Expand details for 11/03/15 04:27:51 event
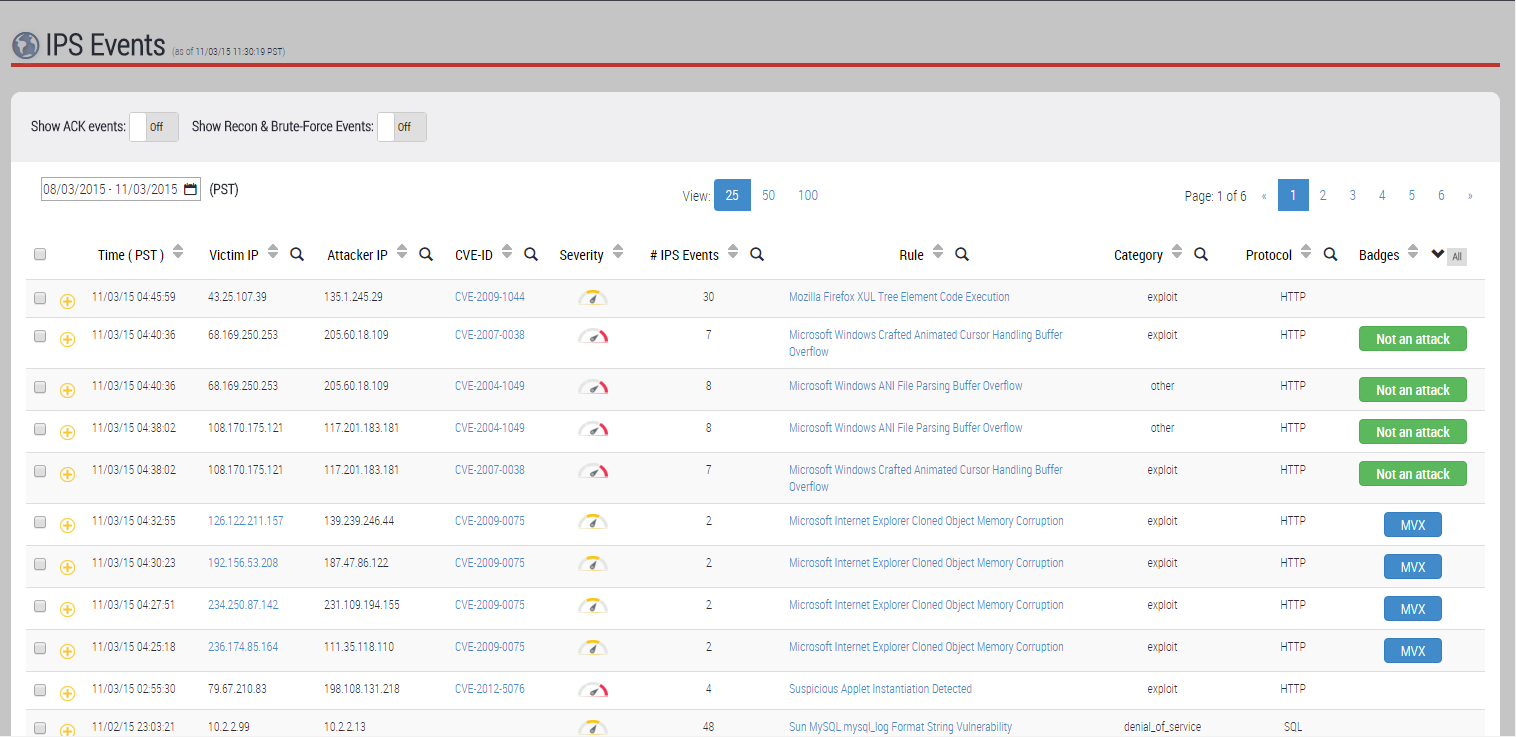Image resolution: width=1516 pixels, height=737 pixels. (x=68, y=609)
